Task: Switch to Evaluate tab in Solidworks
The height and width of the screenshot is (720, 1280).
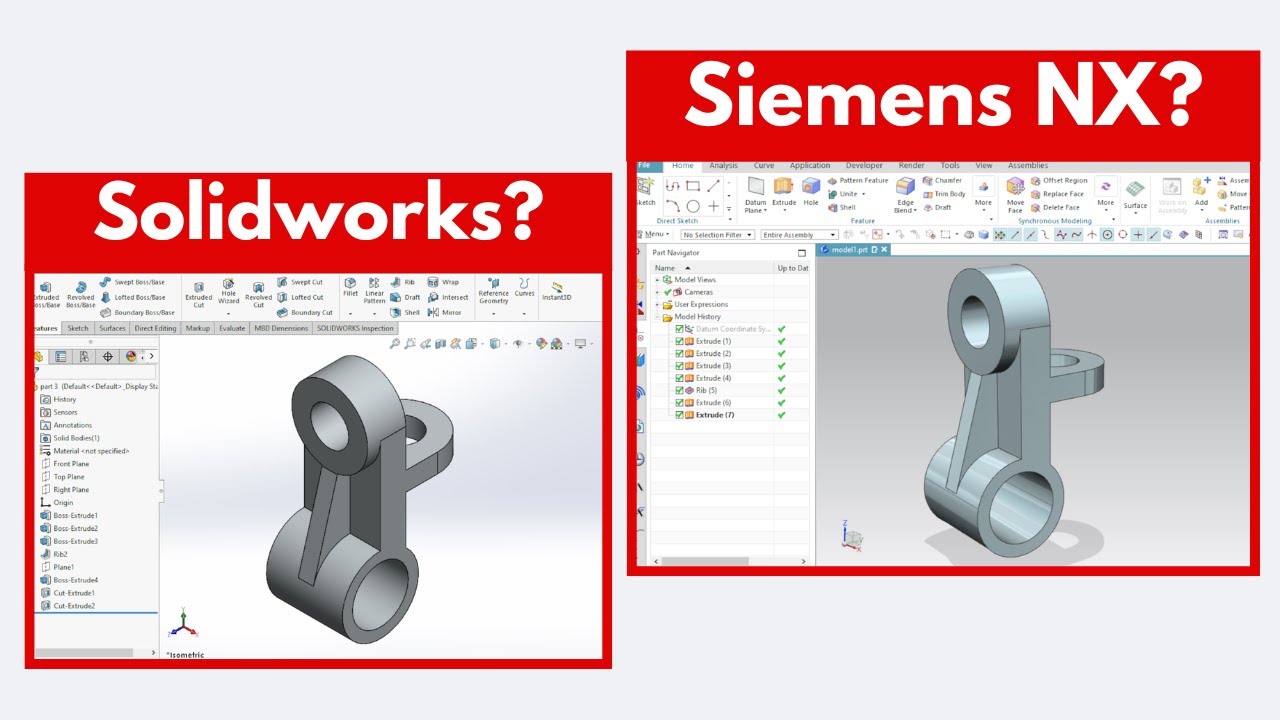Action: (x=232, y=328)
